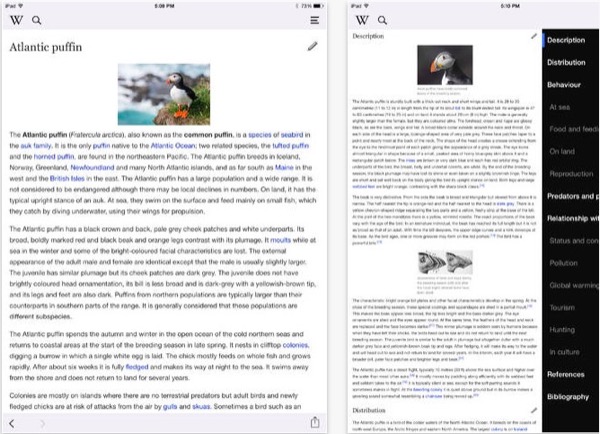The image size is (600, 434).
Task: Select Reproduction in the contents sidebar
Action: [571, 174]
